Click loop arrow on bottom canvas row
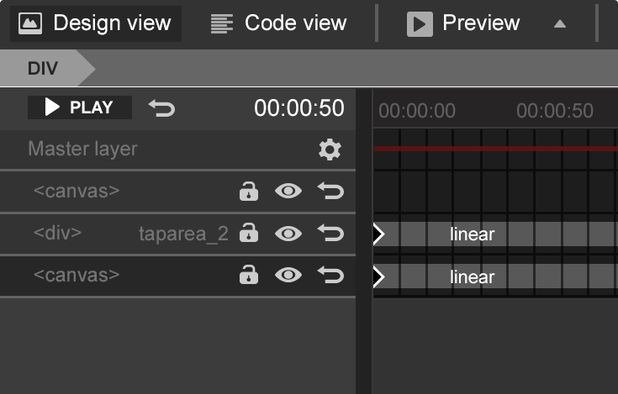The width and height of the screenshot is (618, 394). [331, 275]
